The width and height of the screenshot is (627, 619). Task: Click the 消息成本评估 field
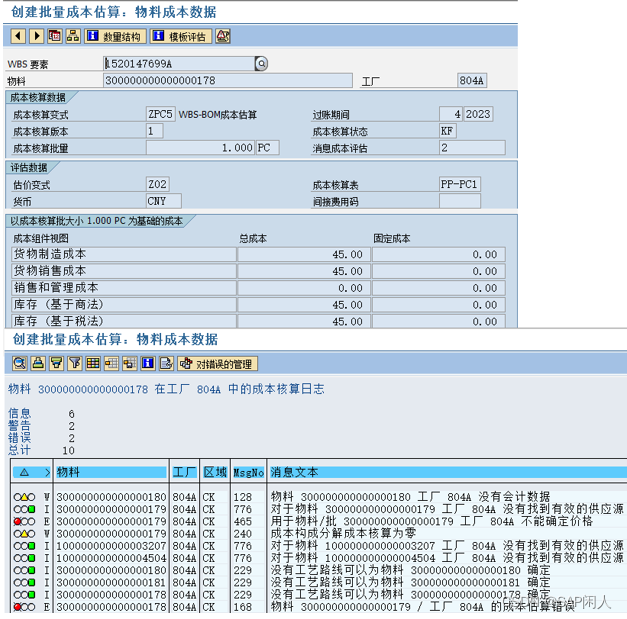(472, 148)
